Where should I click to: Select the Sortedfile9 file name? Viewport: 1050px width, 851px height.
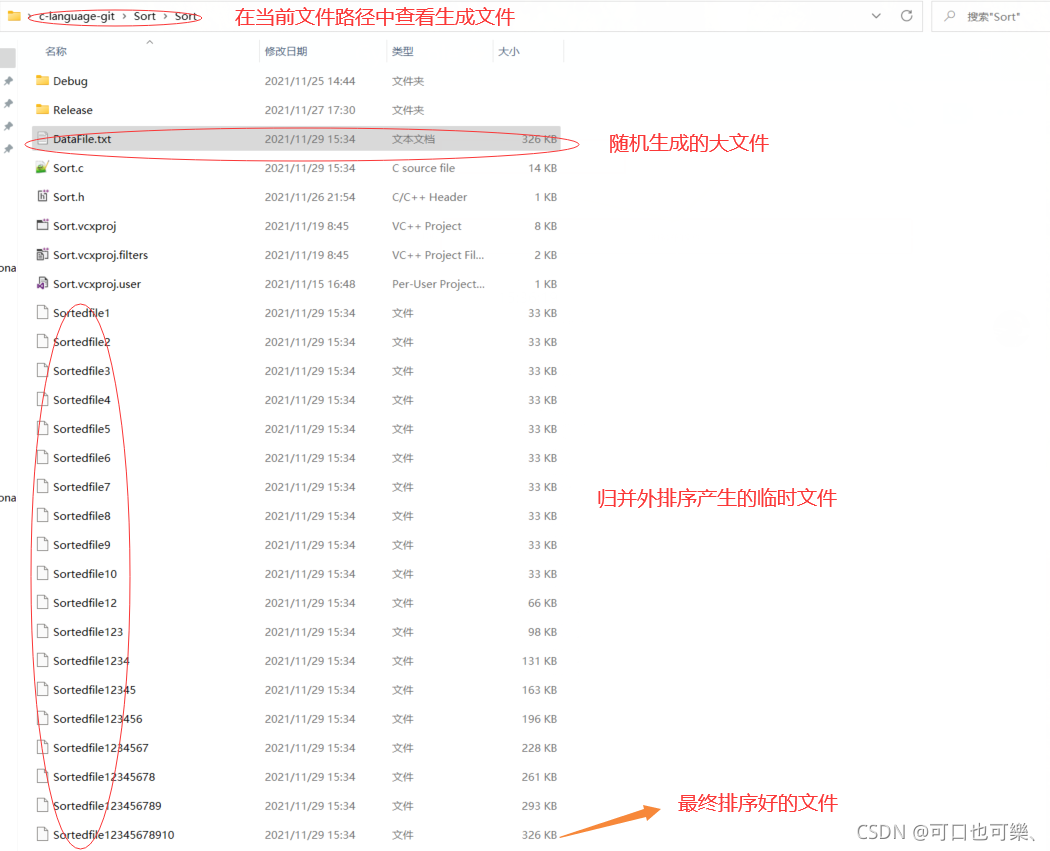pyautogui.click(x=82, y=544)
